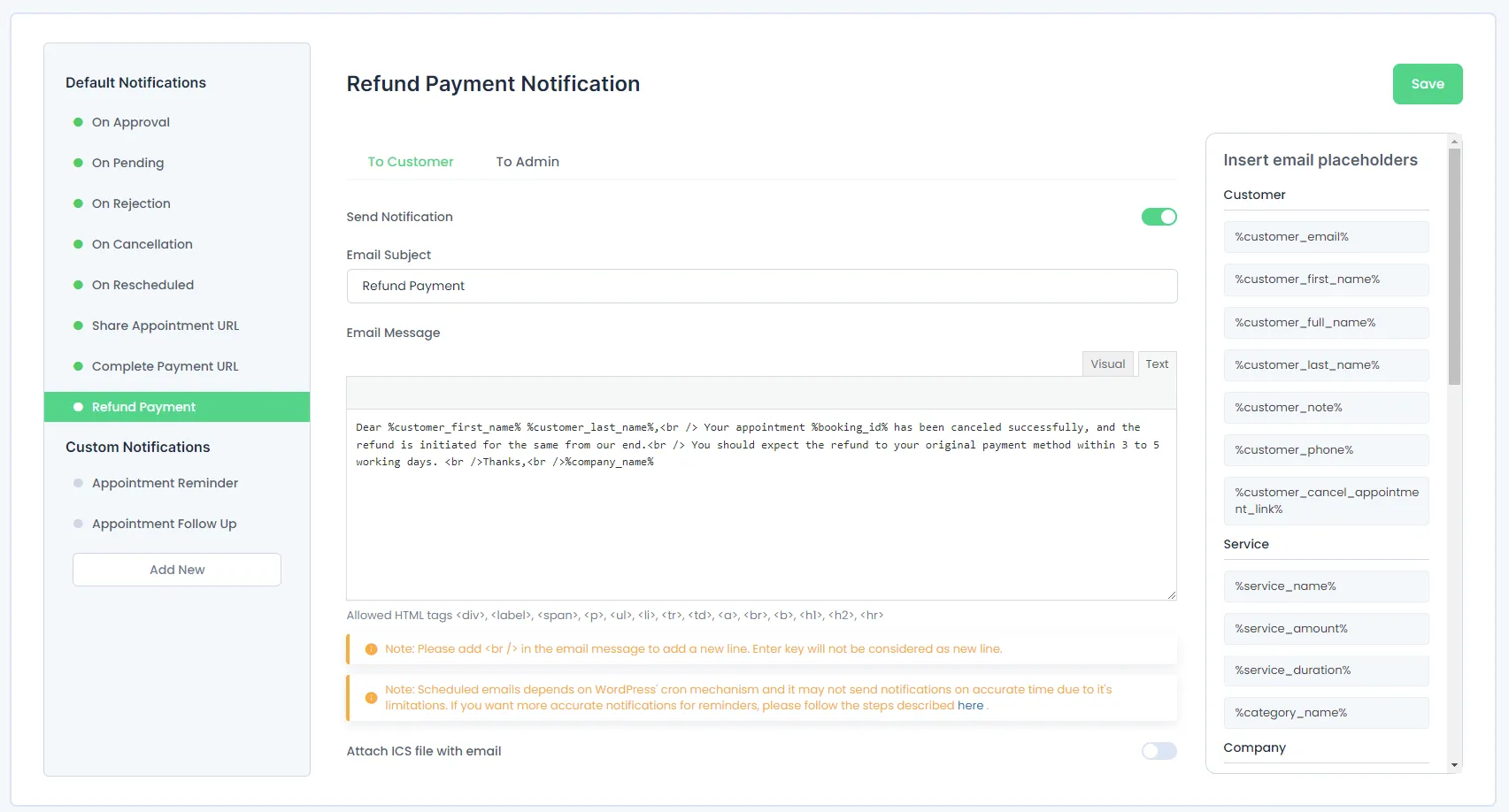Insert the %customer_phone% placeholder
This screenshot has height=812, width=1509.
click(1325, 450)
